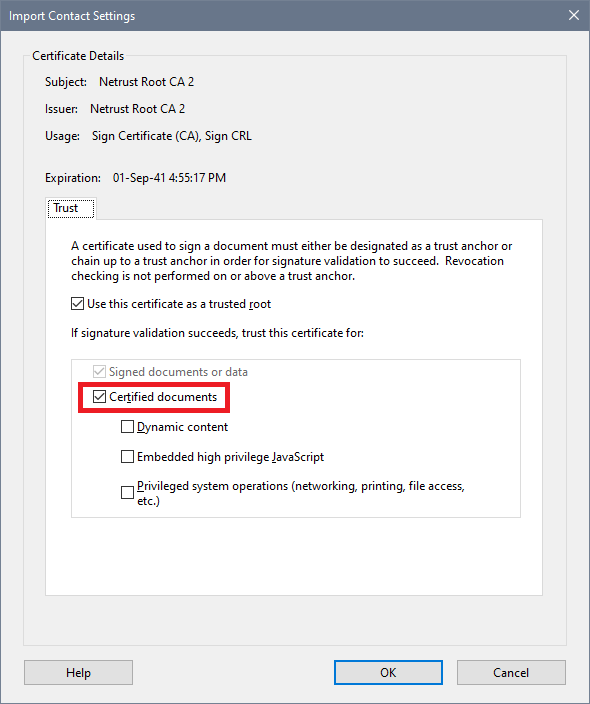This screenshot has width=590, height=704.
Task: Open Help for this dialog
Action: pyautogui.click(x=78, y=672)
